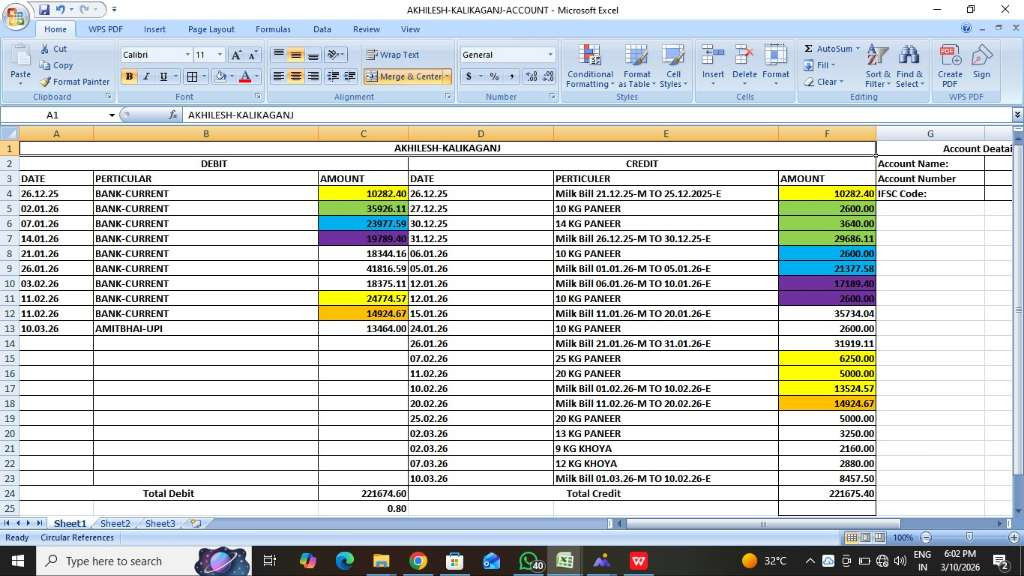Screen dimensions: 1024x576
Task: Cut the selected cells
Action: 53,49
